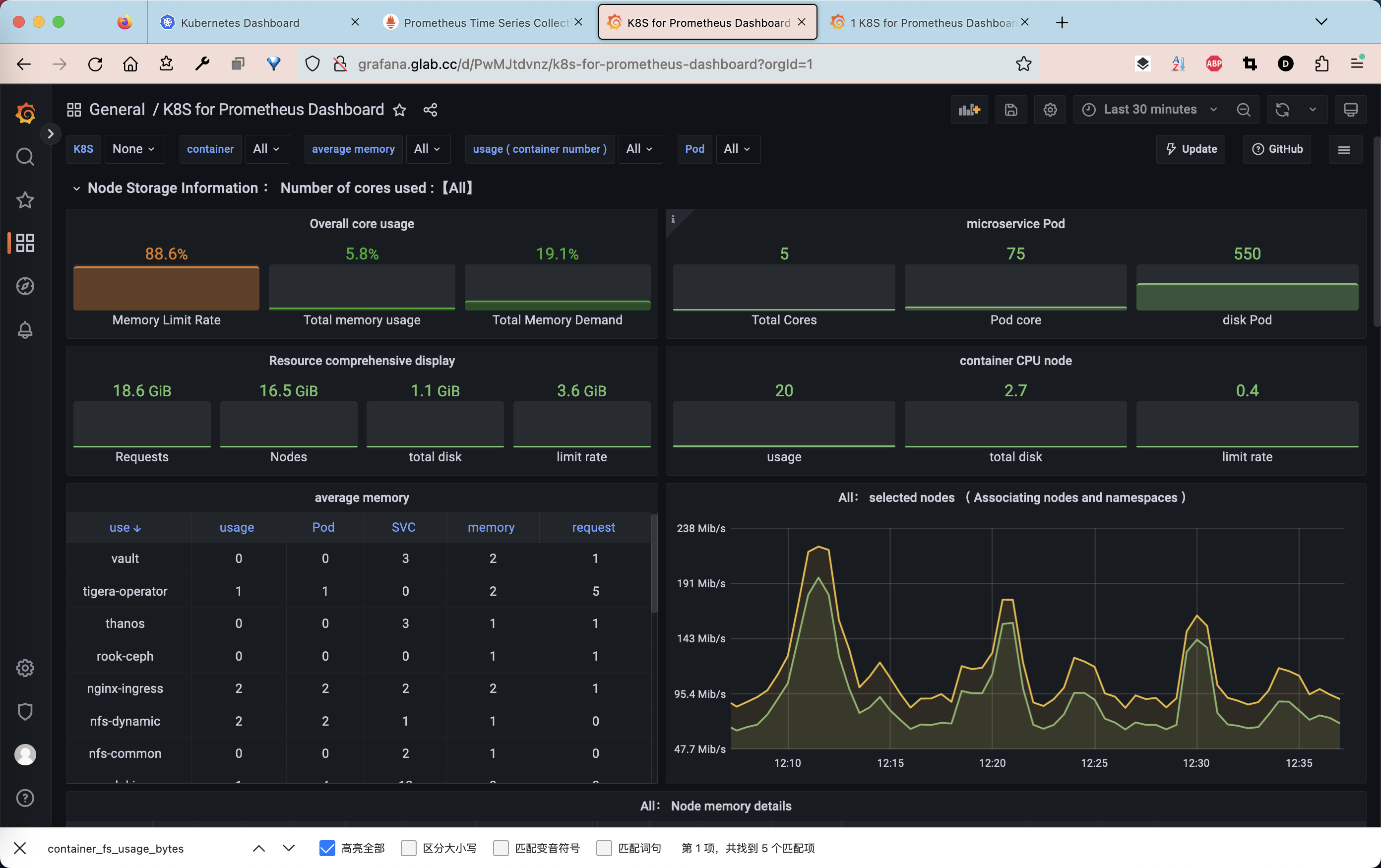The width and height of the screenshot is (1381, 868).
Task: Enable match case (区分大小写) checkbox
Action: (408, 848)
